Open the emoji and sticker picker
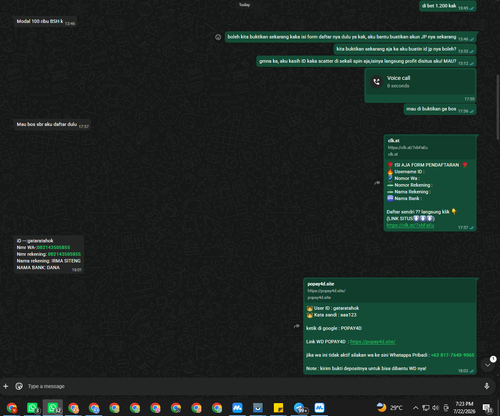The height and width of the screenshot is (416, 500). (19, 386)
